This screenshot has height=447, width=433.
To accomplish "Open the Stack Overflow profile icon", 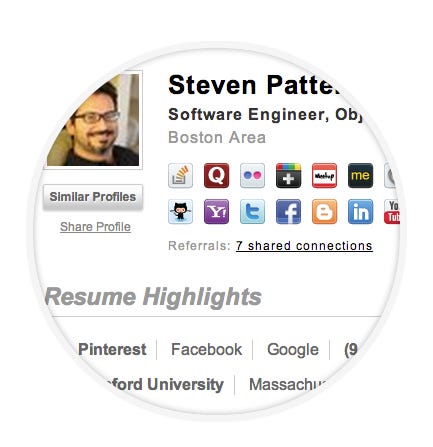I will coord(180,175).
